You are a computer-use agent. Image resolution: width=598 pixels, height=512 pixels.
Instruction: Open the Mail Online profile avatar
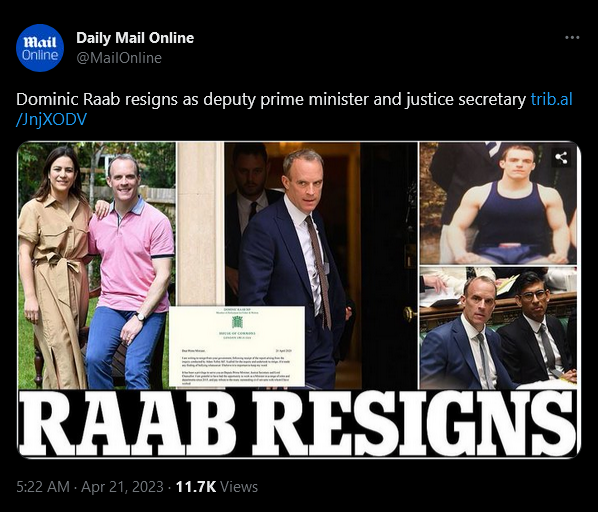(x=40, y=48)
